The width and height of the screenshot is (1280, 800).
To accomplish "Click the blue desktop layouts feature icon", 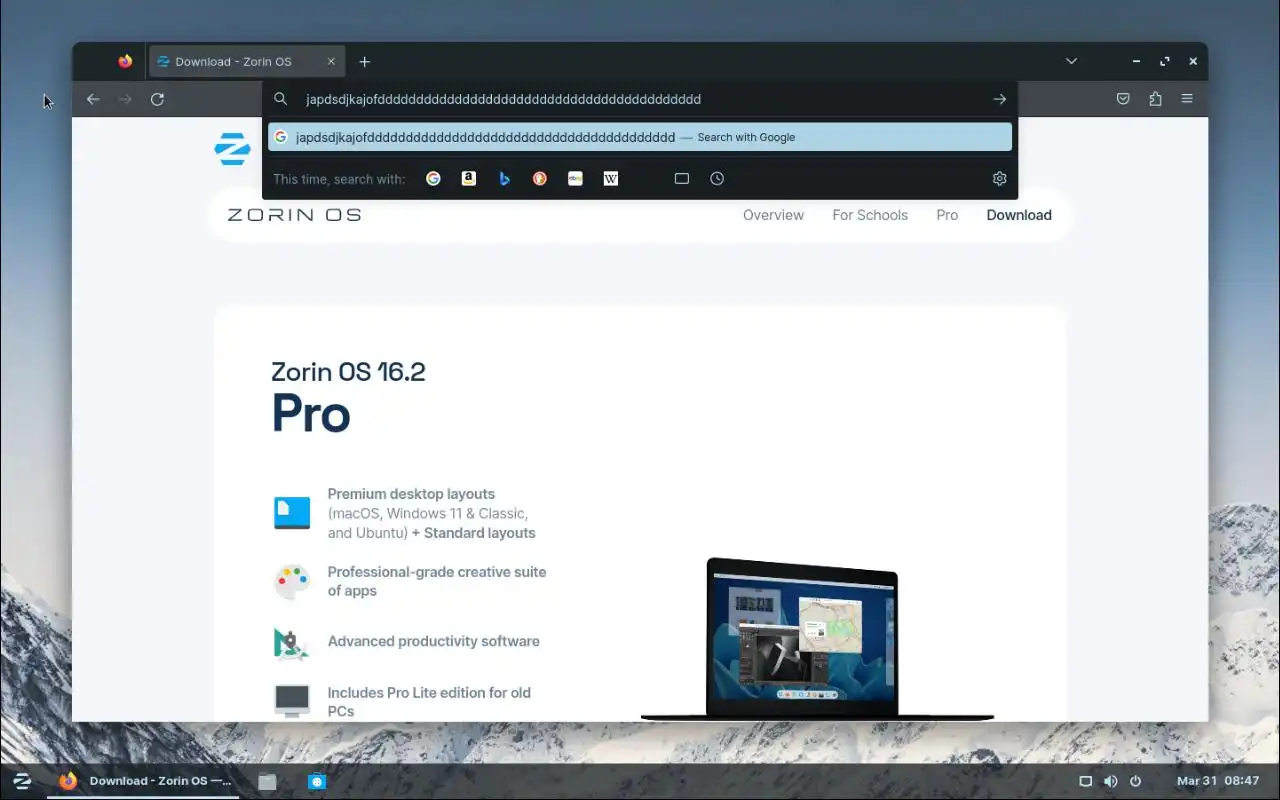I will click(292, 513).
